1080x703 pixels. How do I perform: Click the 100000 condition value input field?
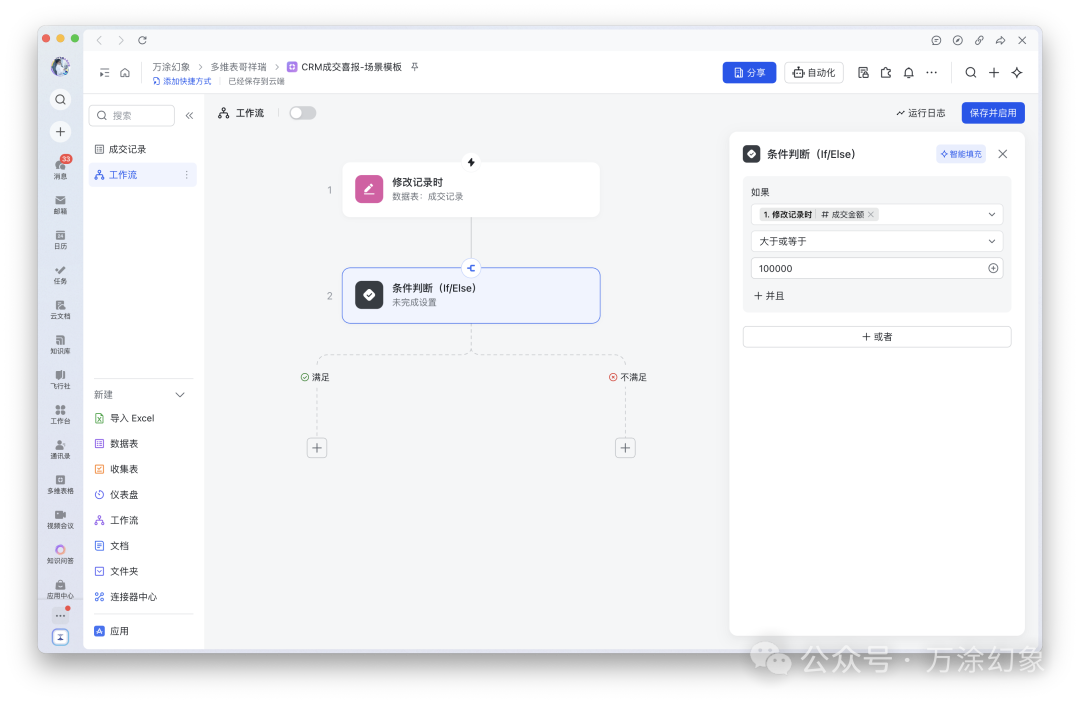860,267
